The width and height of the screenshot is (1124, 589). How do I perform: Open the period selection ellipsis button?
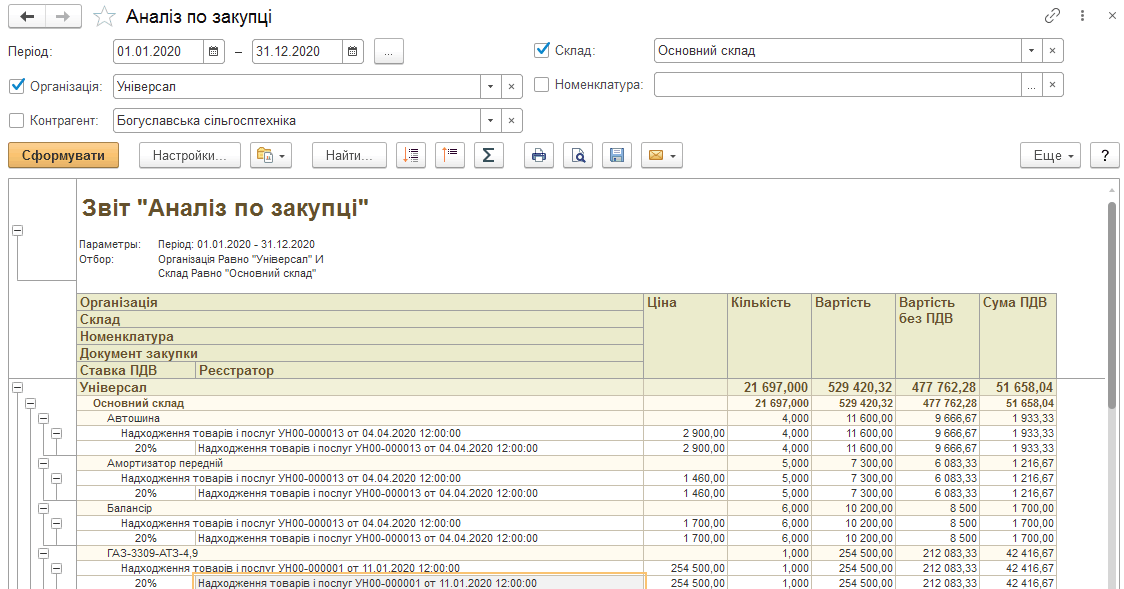click(389, 52)
